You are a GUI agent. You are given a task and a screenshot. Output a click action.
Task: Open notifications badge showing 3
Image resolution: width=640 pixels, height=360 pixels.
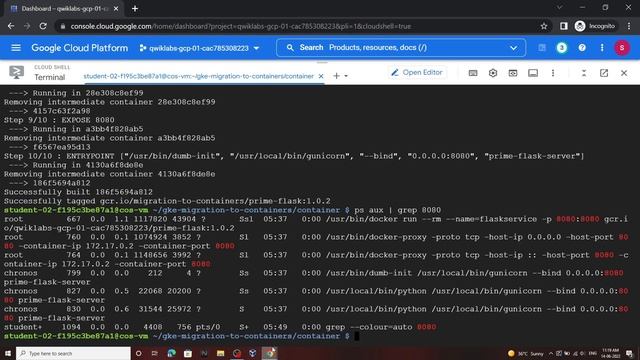562,48
